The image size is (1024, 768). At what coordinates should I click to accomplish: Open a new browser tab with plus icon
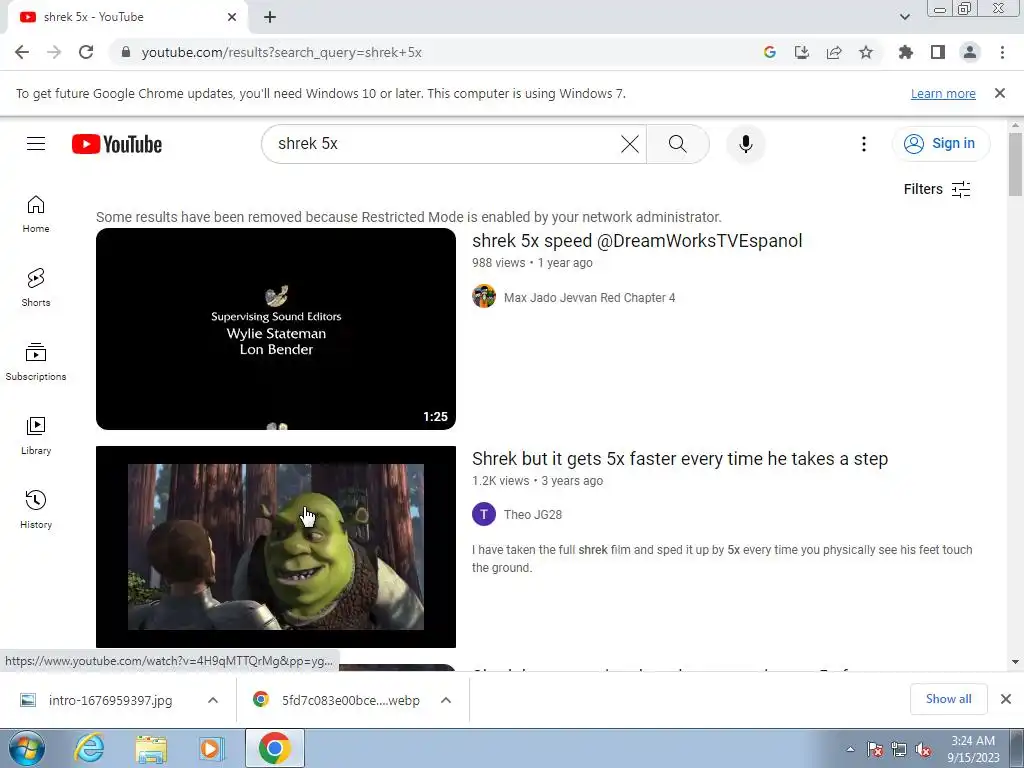coord(270,17)
